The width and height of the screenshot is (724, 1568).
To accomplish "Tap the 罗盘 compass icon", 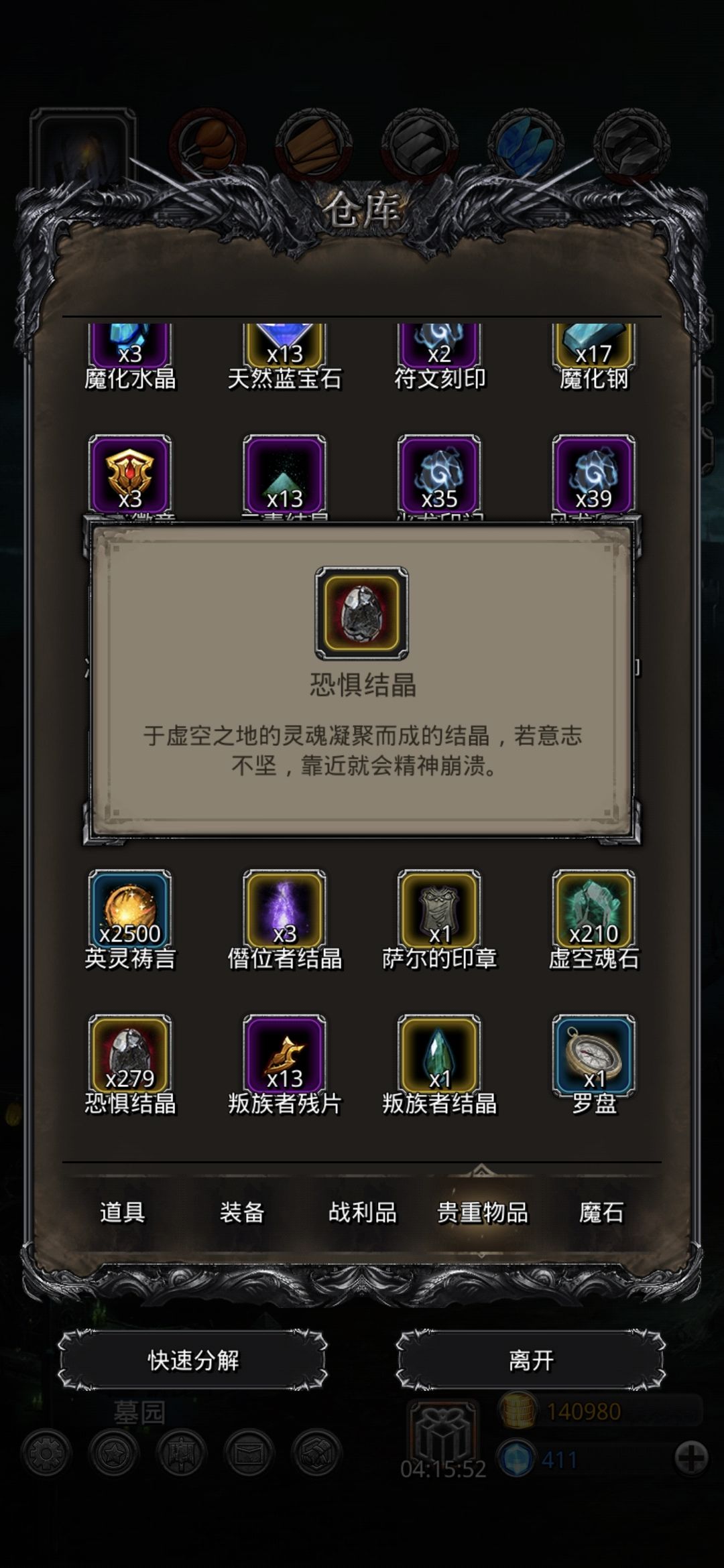I will (x=593, y=1055).
